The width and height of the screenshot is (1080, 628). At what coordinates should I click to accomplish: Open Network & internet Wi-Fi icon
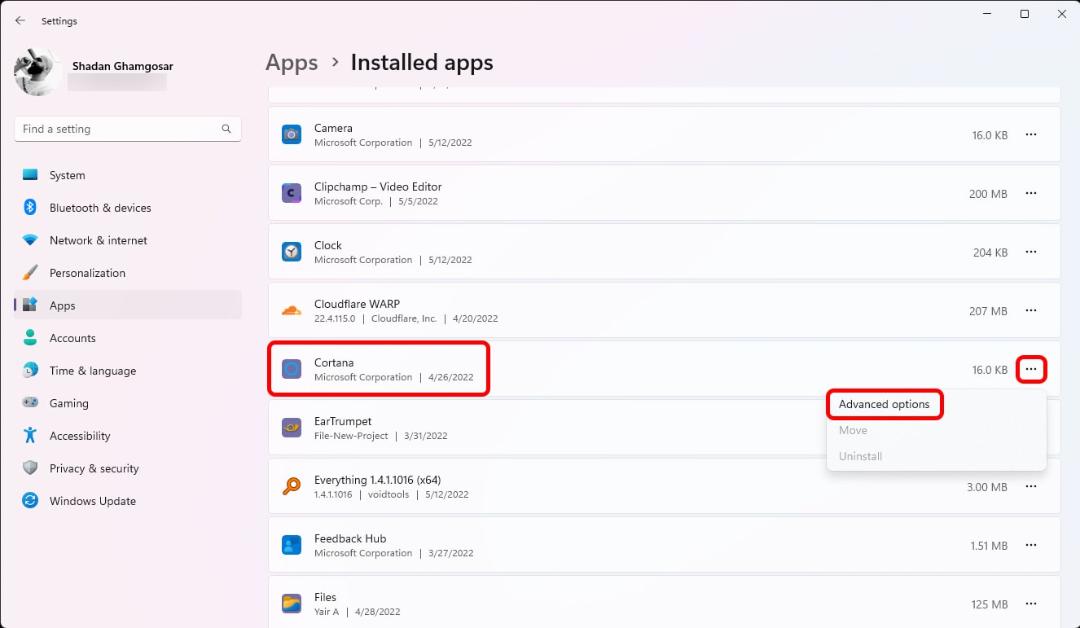click(30, 240)
